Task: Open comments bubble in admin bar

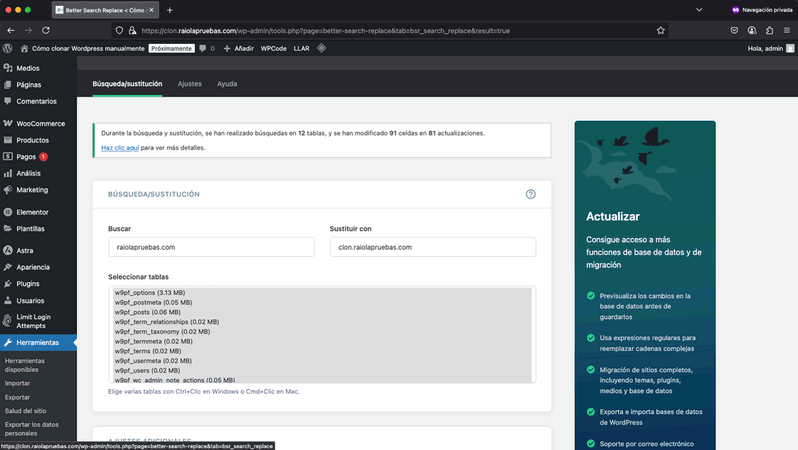Action: pos(207,48)
